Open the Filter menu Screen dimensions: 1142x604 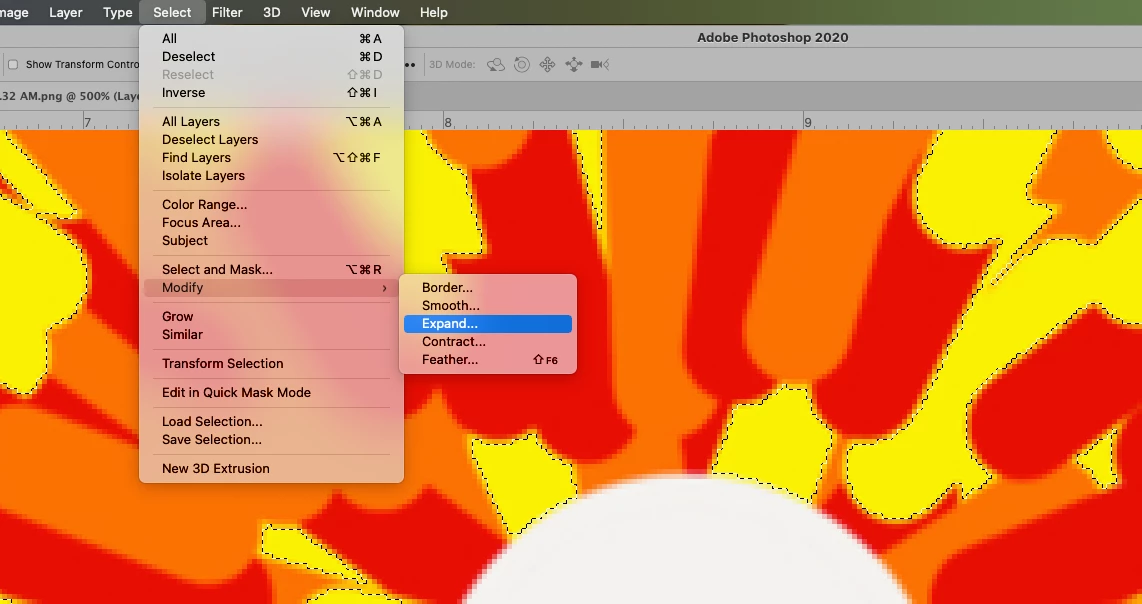coord(227,12)
